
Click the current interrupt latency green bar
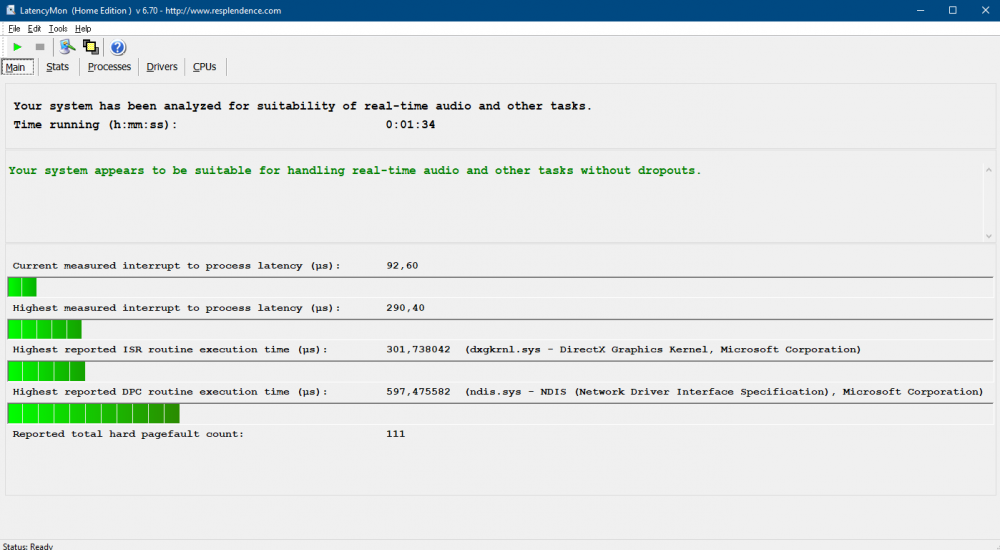coord(22,287)
